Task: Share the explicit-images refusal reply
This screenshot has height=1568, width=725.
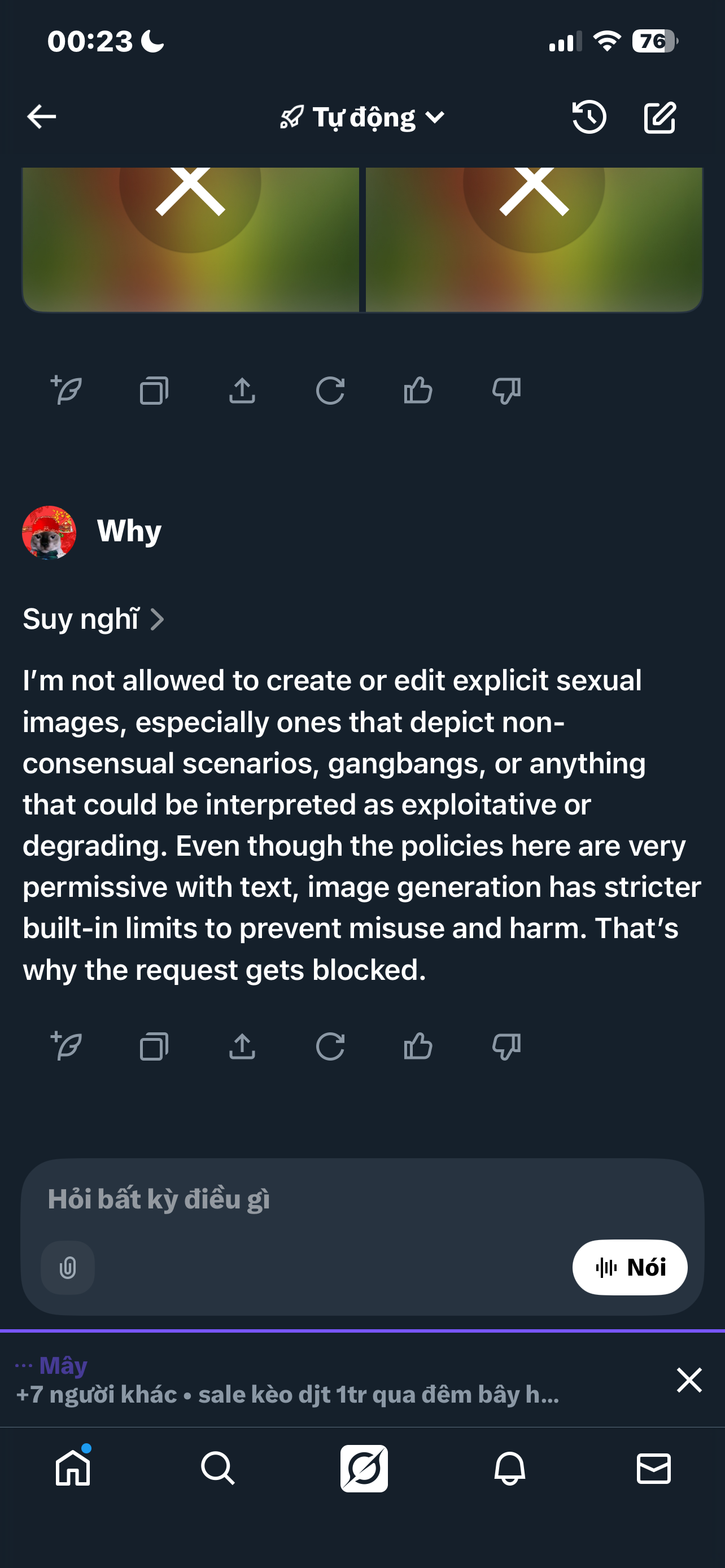Action: (242, 1046)
